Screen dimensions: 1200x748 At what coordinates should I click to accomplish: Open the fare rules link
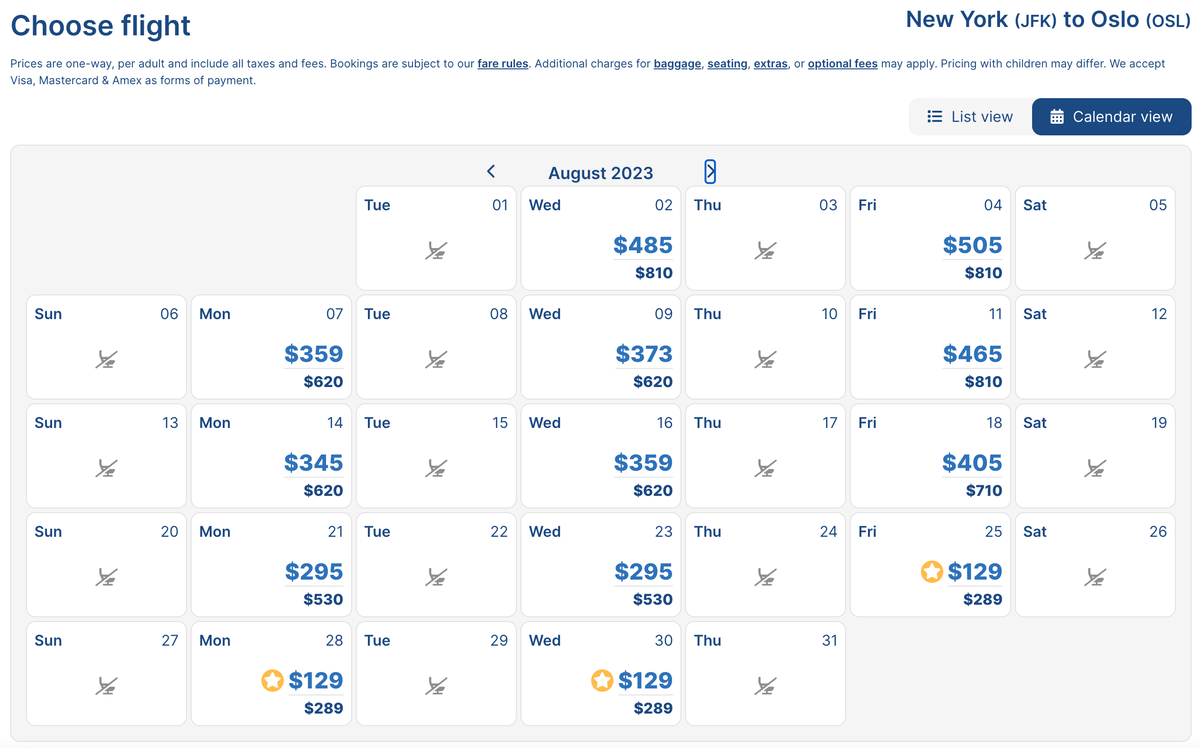(503, 63)
